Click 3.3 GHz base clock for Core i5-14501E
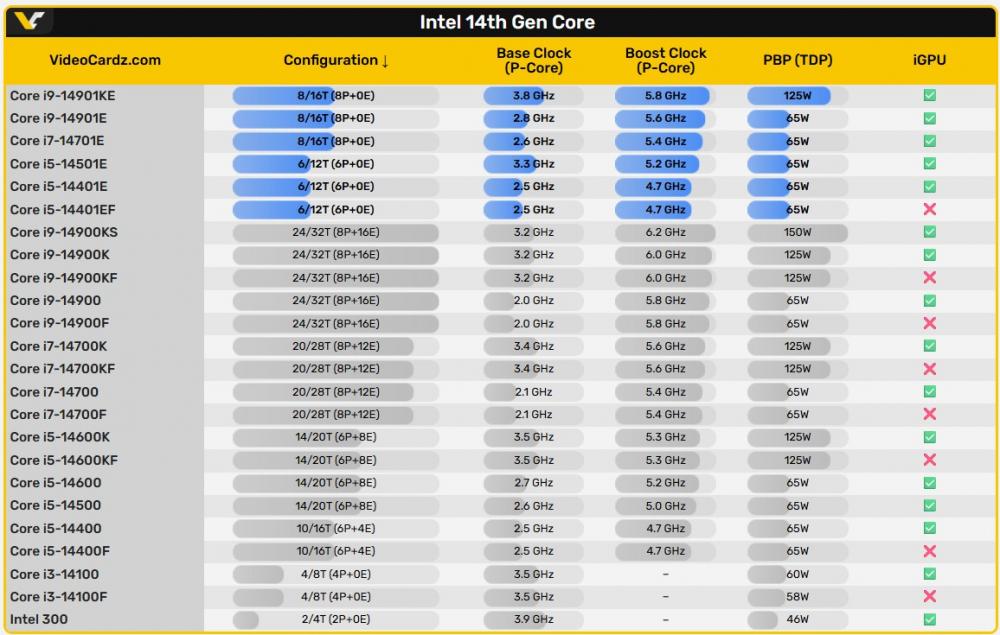Screen dimensions: 1000x635 pos(534,164)
